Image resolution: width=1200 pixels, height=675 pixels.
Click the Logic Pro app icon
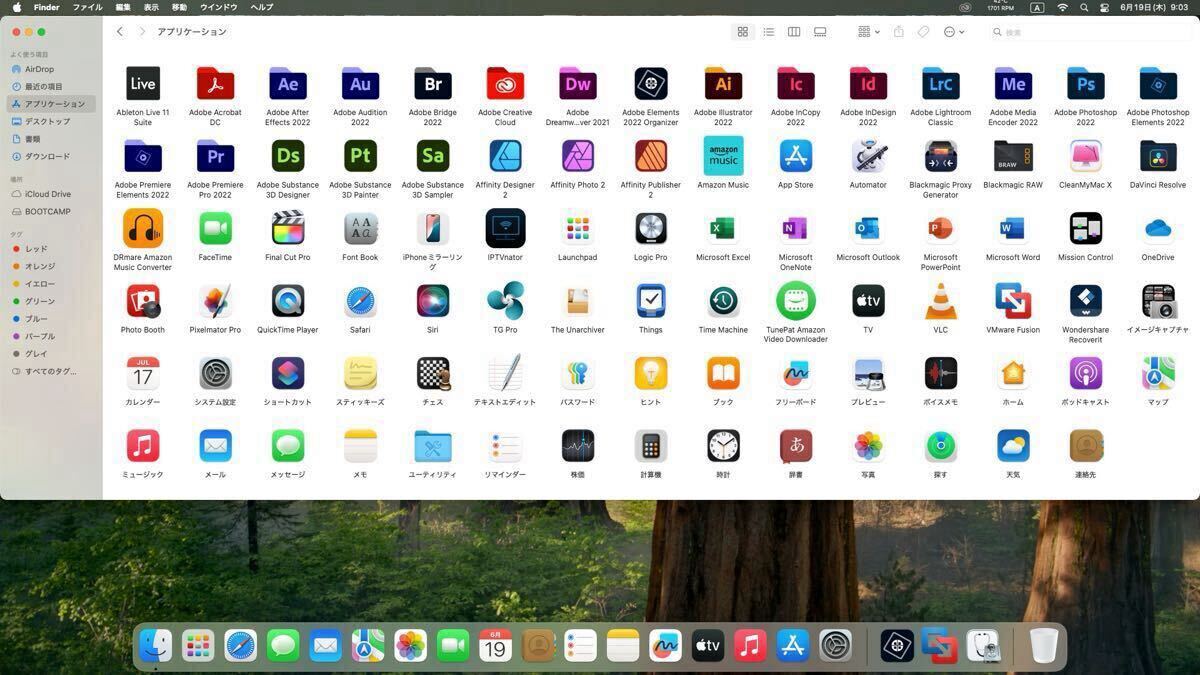[650, 229]
